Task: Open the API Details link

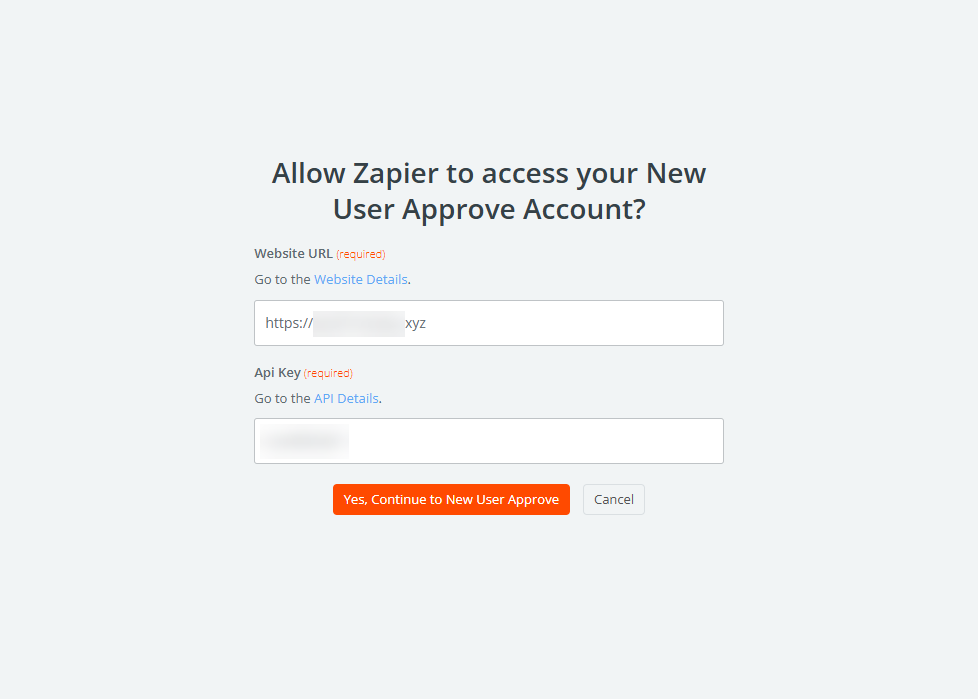Action: coord(346,398)
